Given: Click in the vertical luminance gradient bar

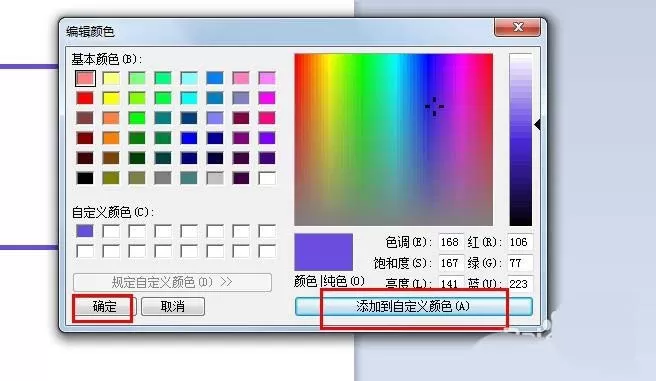Looking at the screenshot, I should click(x=520, y=139).
